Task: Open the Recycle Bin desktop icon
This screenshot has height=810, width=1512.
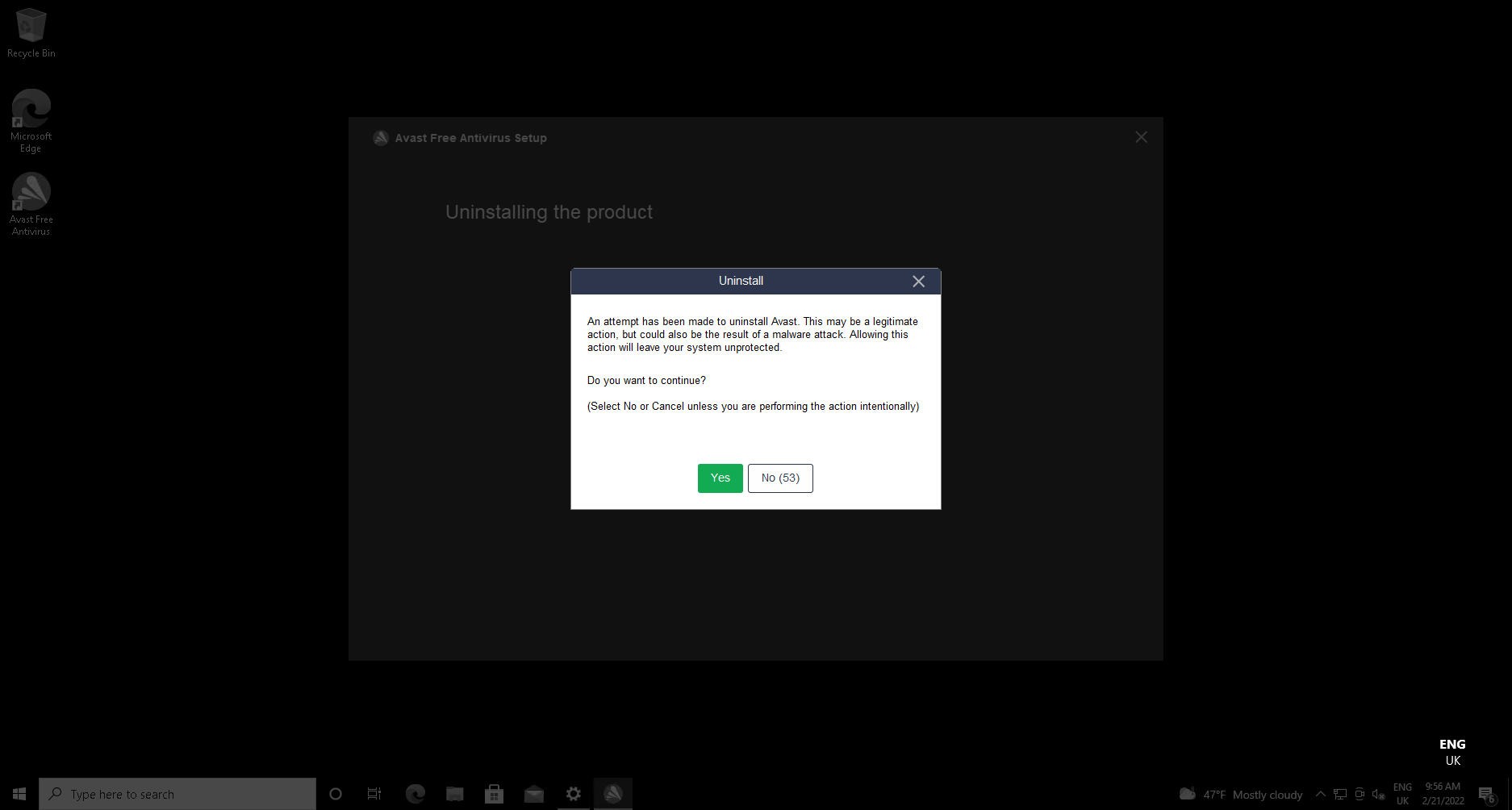Action: point(31,33)
